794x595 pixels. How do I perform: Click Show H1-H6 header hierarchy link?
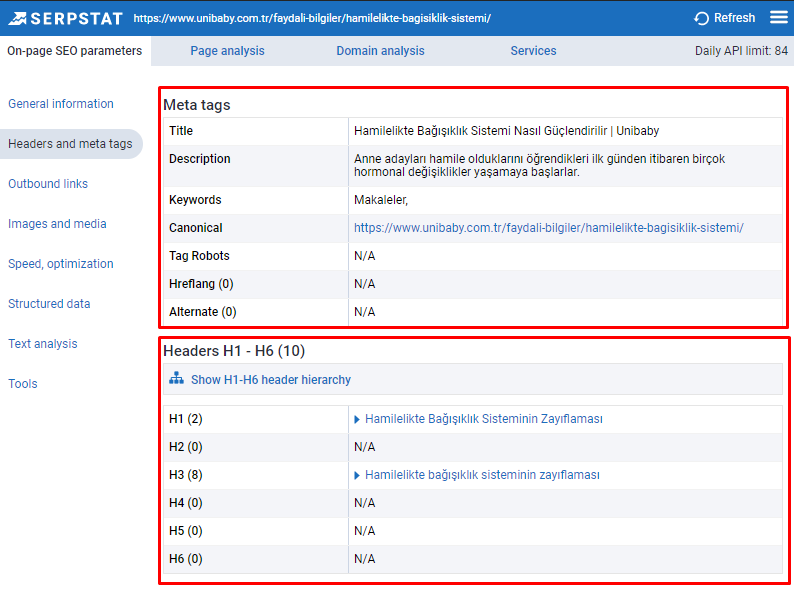[271, 380]
